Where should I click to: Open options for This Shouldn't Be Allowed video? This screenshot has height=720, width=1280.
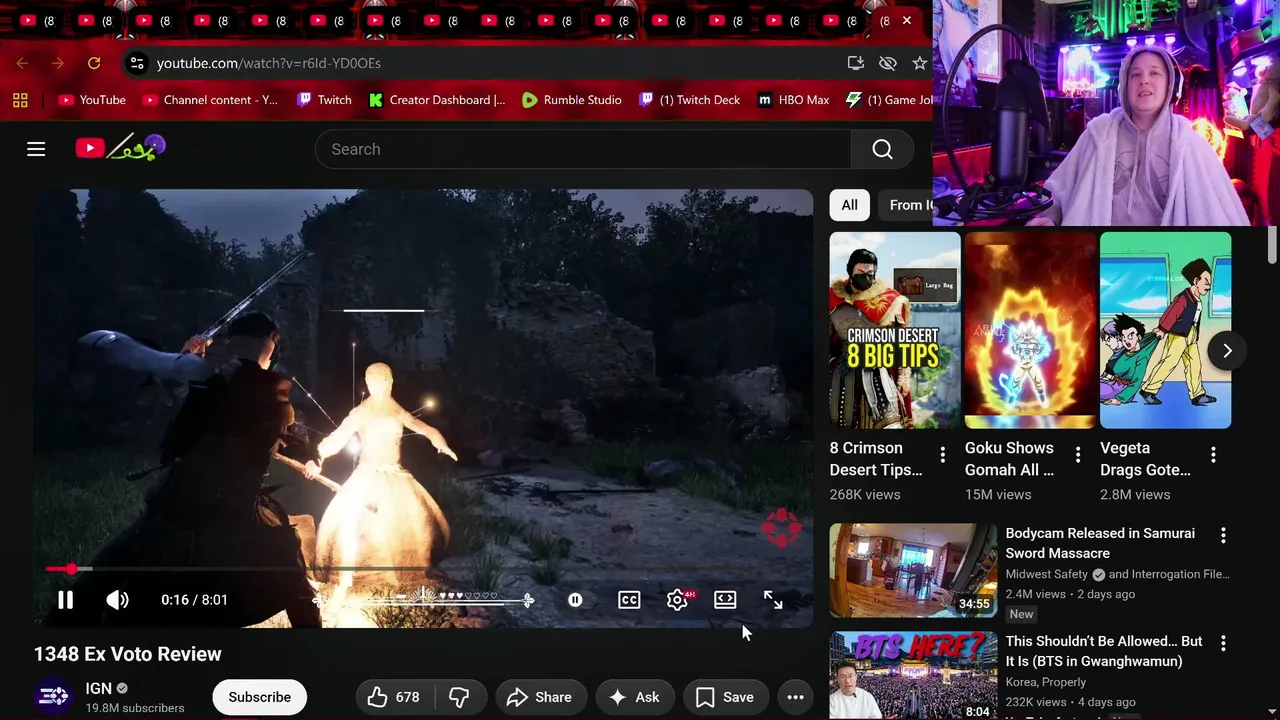1222,644
